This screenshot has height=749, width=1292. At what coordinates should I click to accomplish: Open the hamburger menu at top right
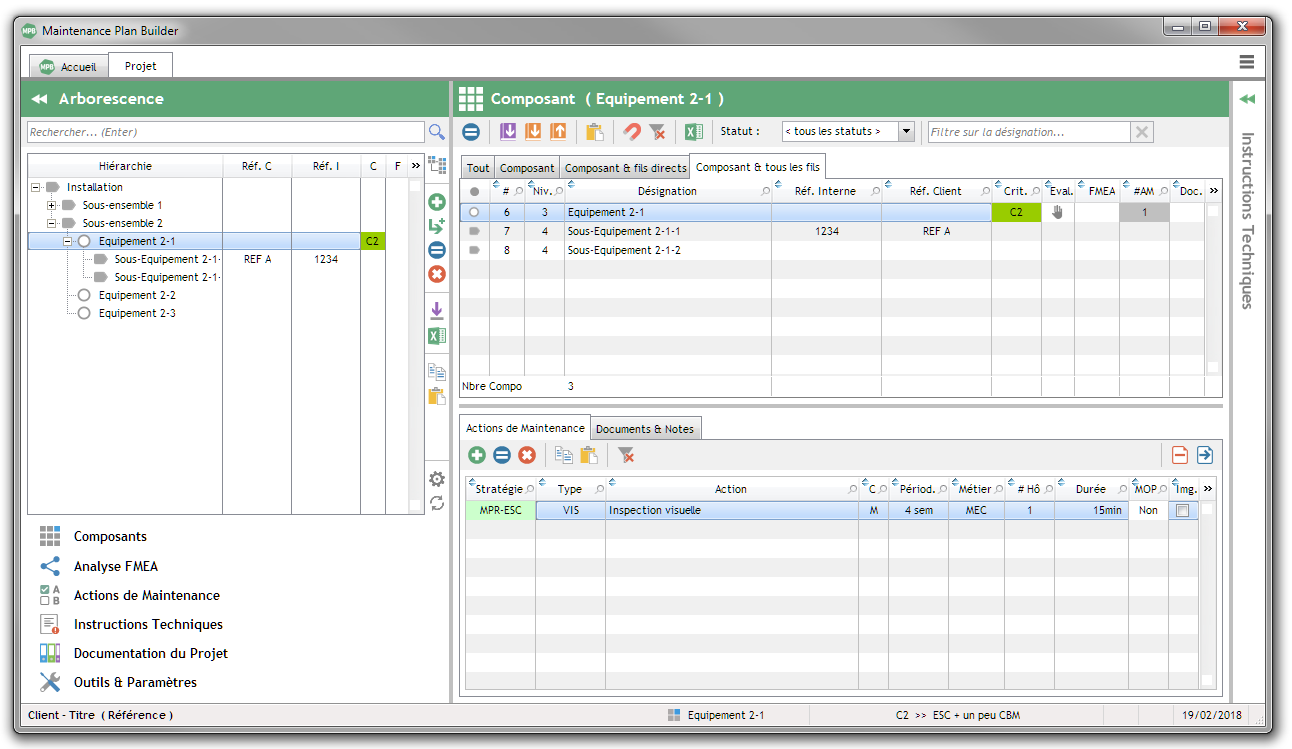tap(1247, 62)
